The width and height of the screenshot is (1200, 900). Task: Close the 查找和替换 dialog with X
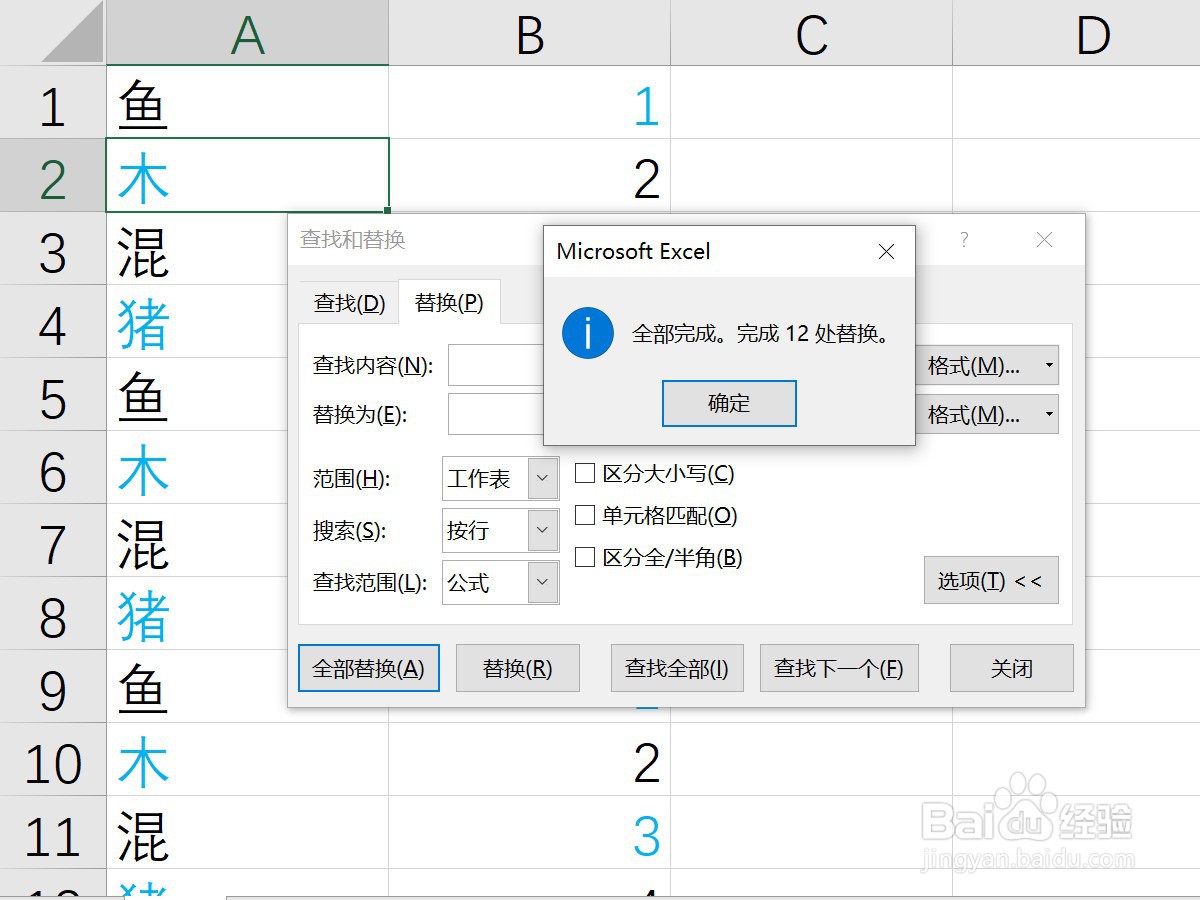tap(1044, 240)
